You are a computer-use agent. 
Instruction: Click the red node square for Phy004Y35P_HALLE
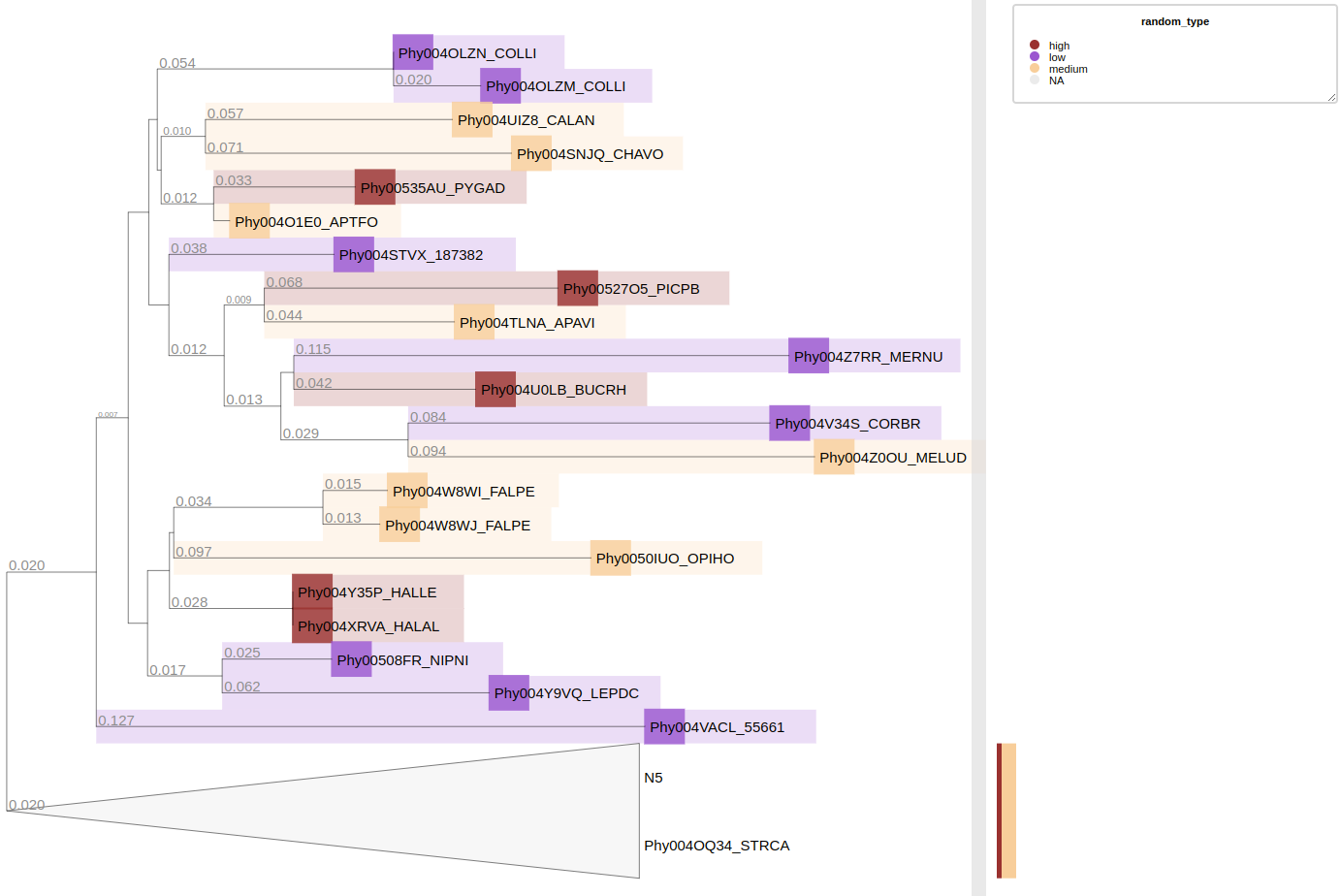(312, 592)
